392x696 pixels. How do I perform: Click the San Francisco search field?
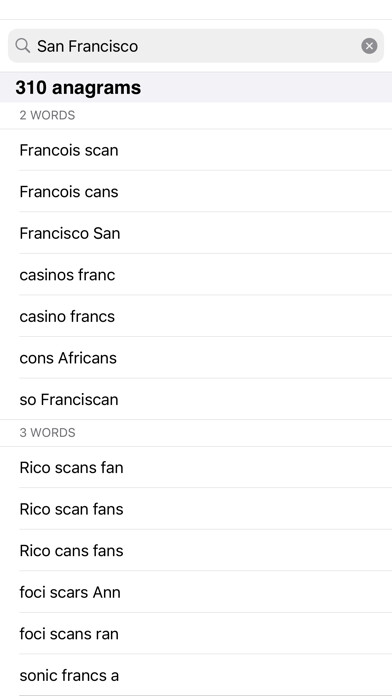pyautogui.click(x=196, y=46)
